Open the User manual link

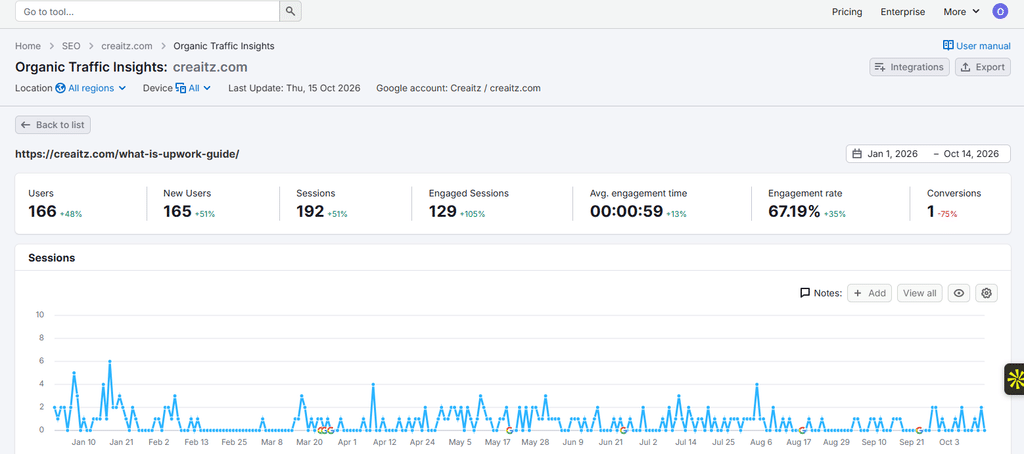976,46
